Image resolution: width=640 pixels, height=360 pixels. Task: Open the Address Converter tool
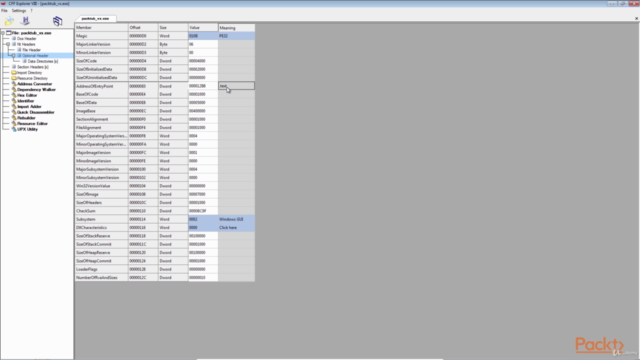(35, 84)
